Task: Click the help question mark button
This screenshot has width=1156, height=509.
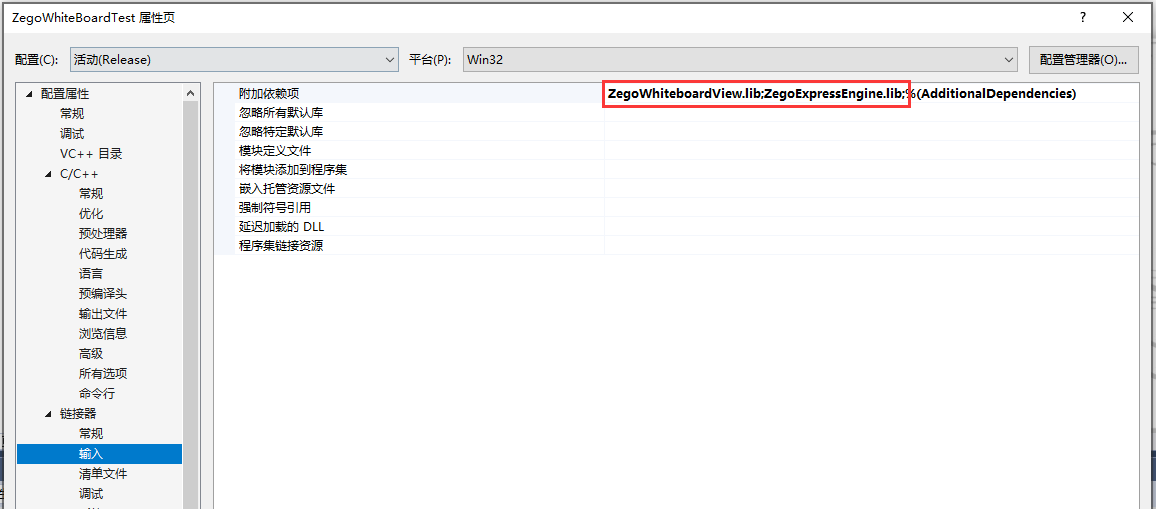Action: 1082,18
